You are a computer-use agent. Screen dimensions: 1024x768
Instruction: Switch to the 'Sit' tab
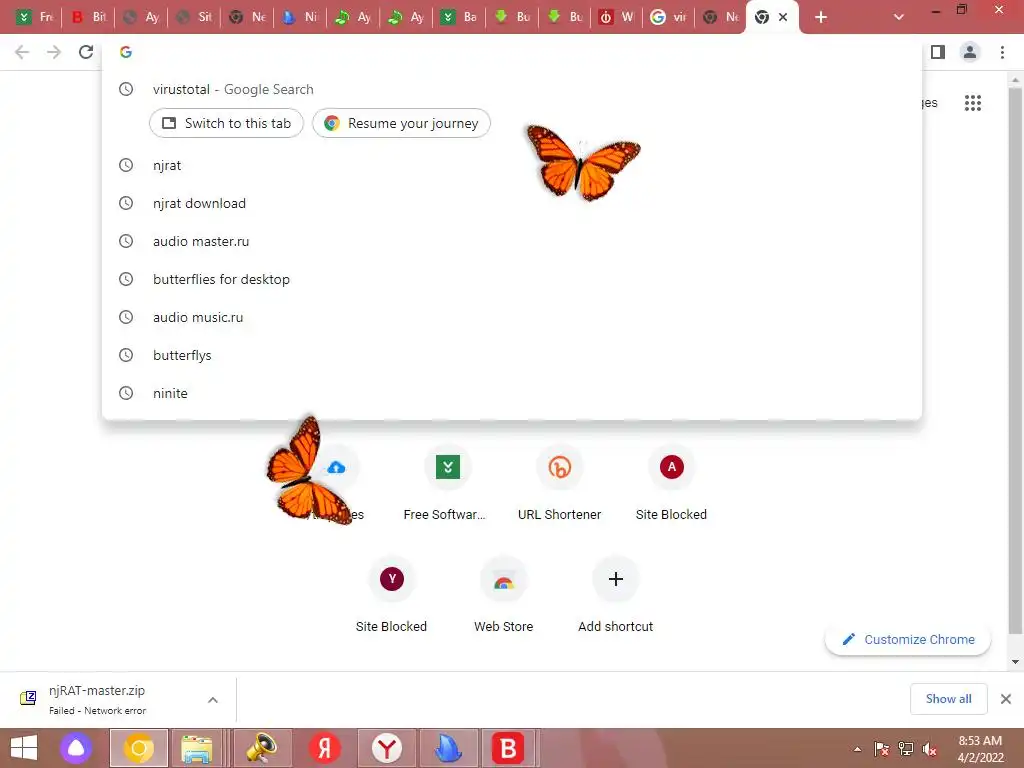194,17
